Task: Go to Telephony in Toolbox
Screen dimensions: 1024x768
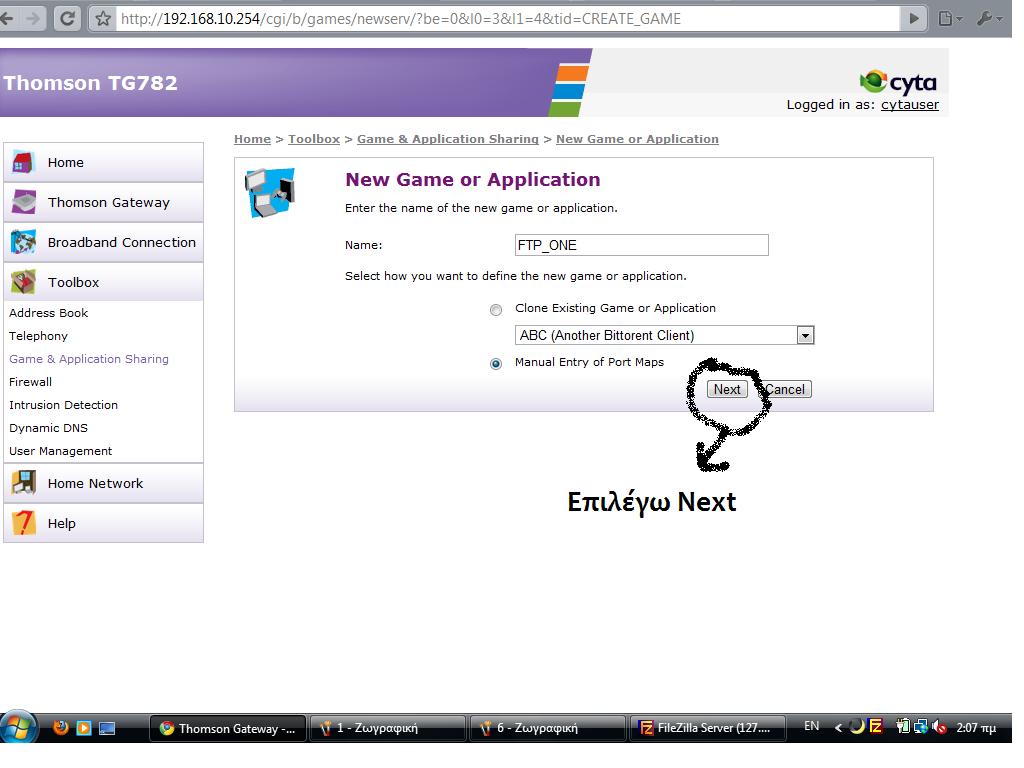Action: tap(38, 336)
